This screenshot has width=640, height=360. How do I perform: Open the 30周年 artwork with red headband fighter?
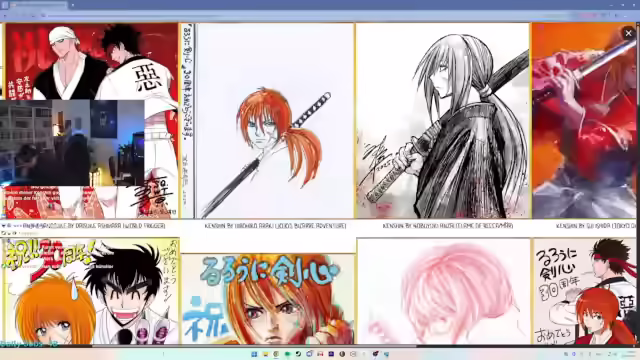[x=584, y=291]
